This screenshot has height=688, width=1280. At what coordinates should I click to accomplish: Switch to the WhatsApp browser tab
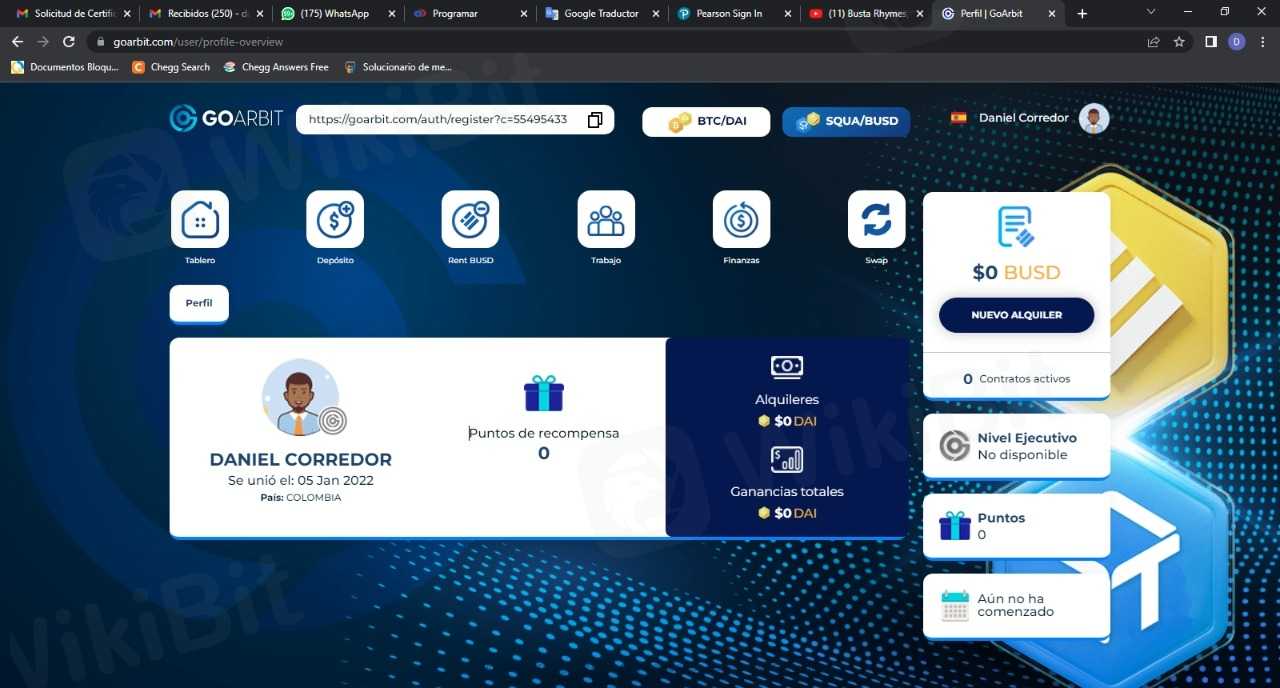(x=334, y=14)
